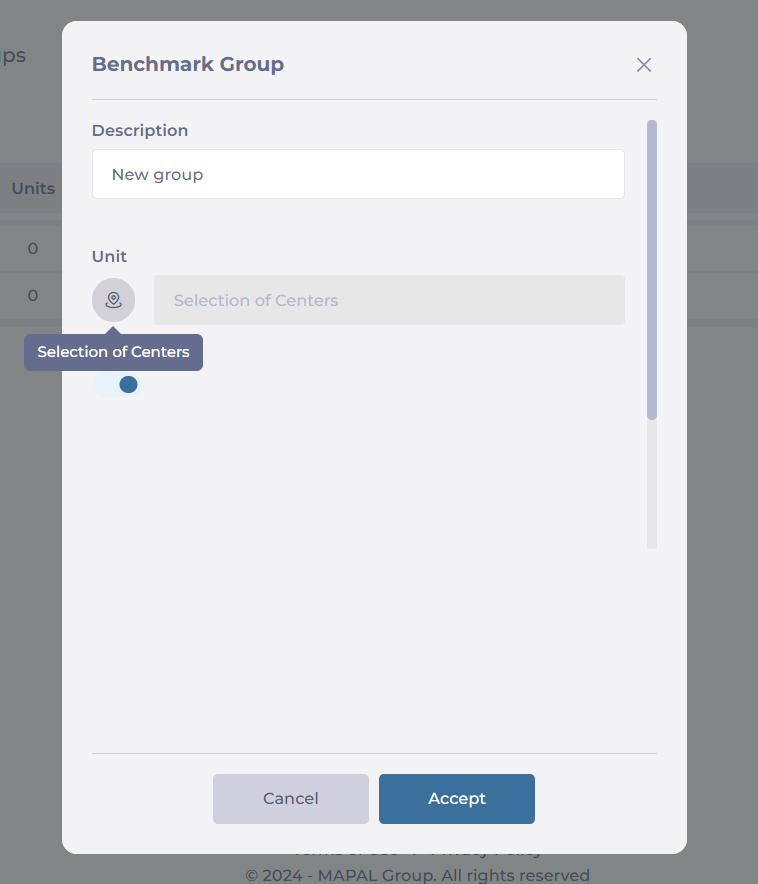Confirm the group with the Accept button
Image resolution: width=758 pixels, height=884 pixels.
pos(456,798)
